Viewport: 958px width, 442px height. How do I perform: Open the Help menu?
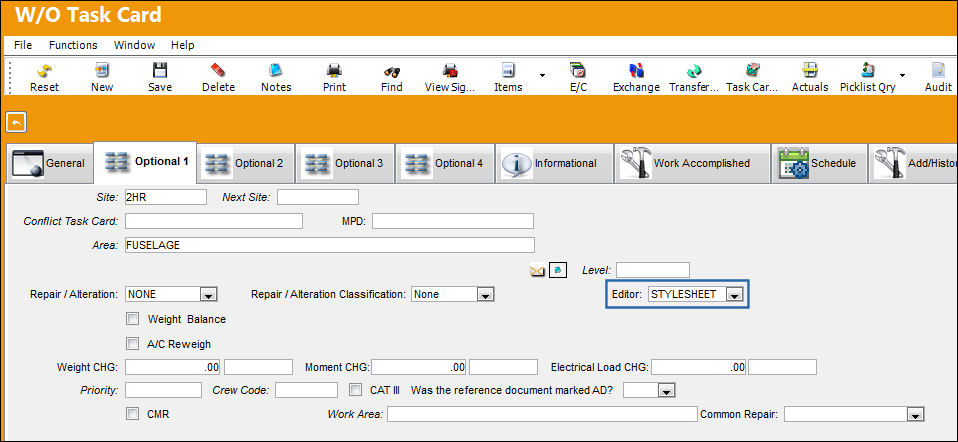pos(183,45)
